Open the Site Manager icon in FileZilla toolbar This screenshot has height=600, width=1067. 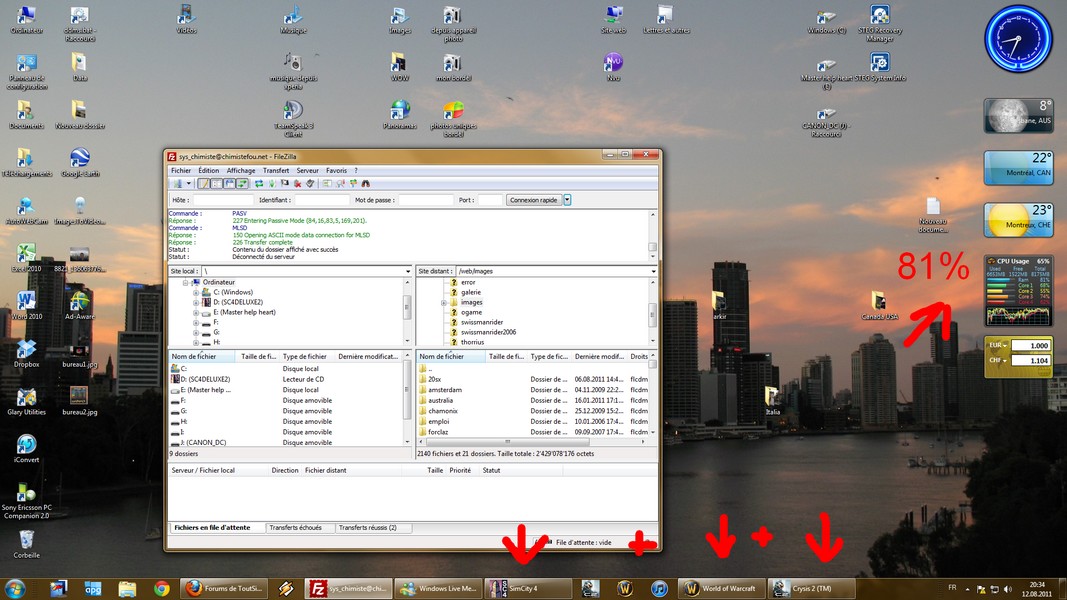[x=178, y=184]
